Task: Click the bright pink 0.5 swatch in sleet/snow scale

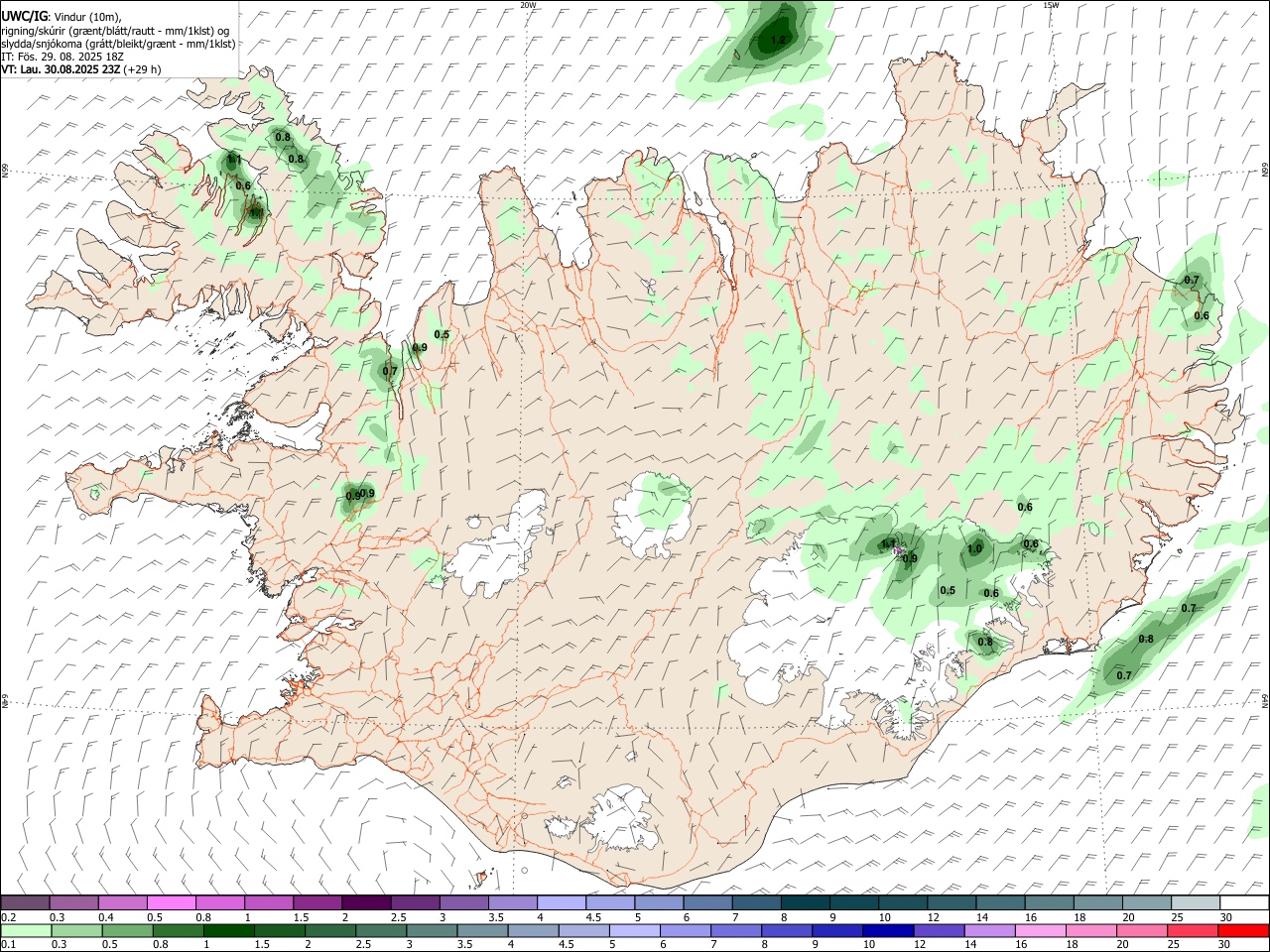Action: [171, 903]
